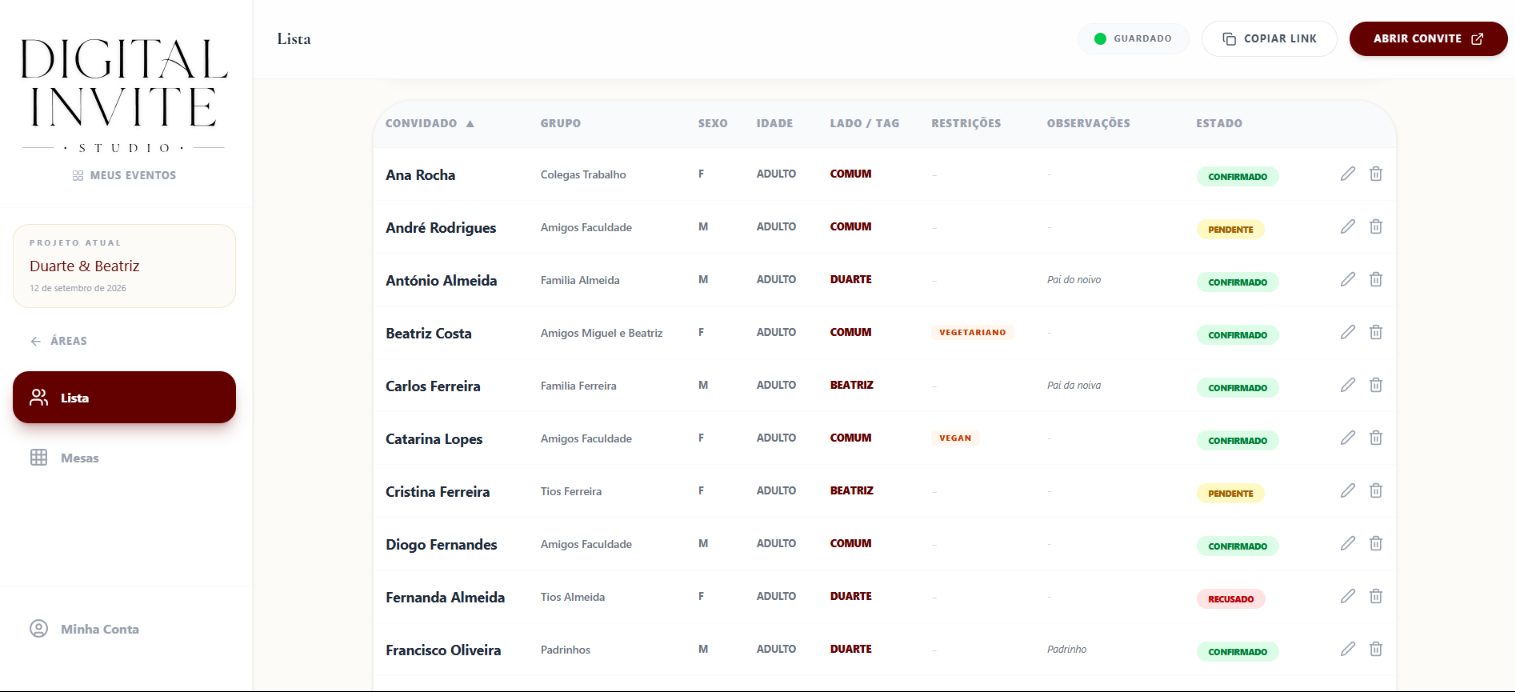Sort by Lado / Tag column header
The image size is (1515, 692).
click(865, 124)
